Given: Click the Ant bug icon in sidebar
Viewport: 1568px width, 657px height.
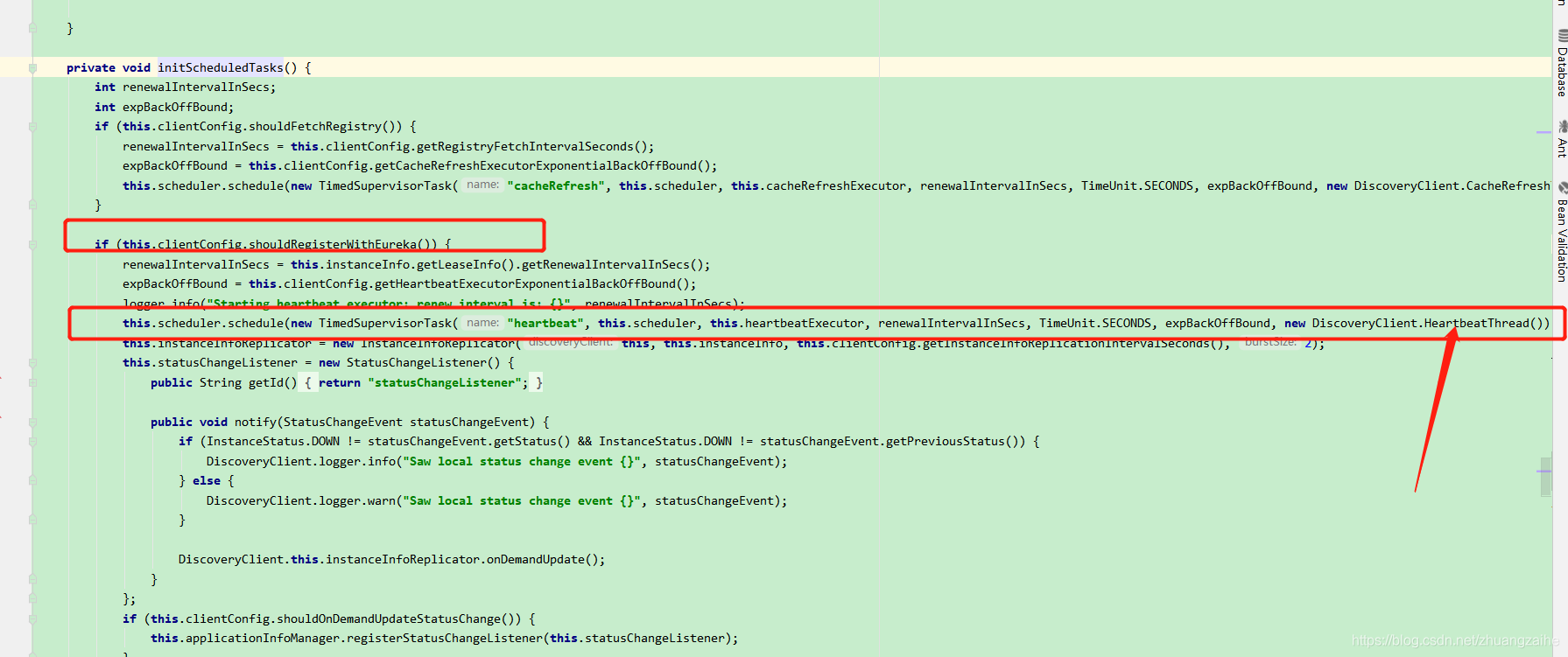Looking at the screenshot, I should [1563, 127].
